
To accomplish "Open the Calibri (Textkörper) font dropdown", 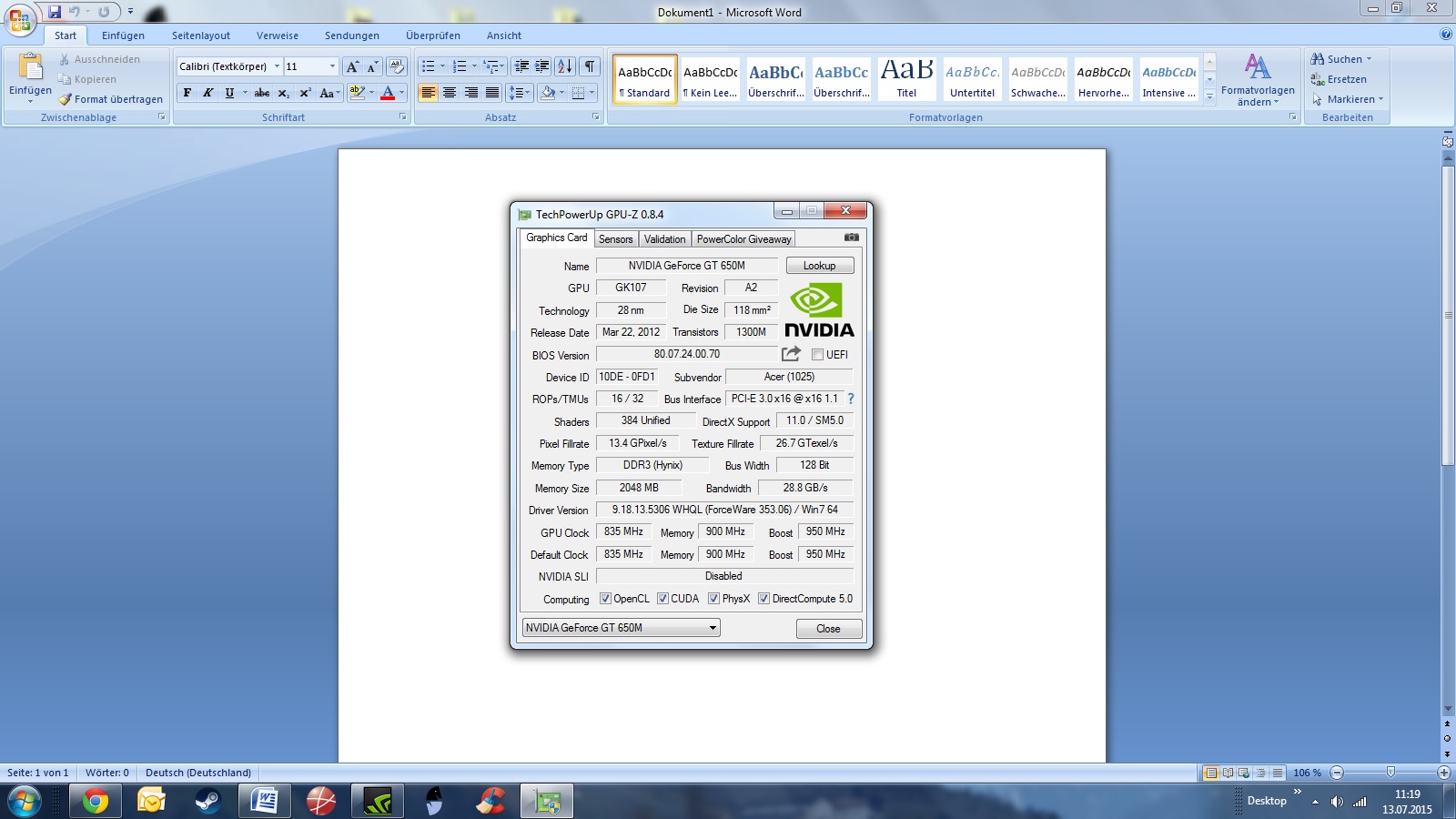I will (277, 66).
